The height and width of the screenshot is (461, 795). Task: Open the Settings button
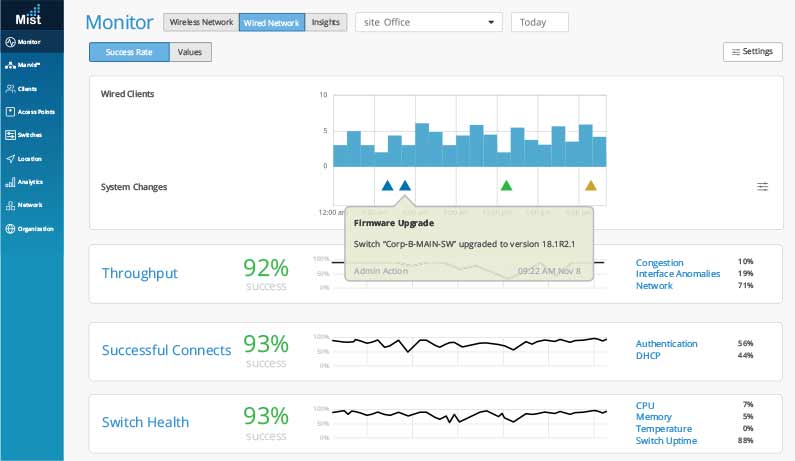(x=752, y=51)
